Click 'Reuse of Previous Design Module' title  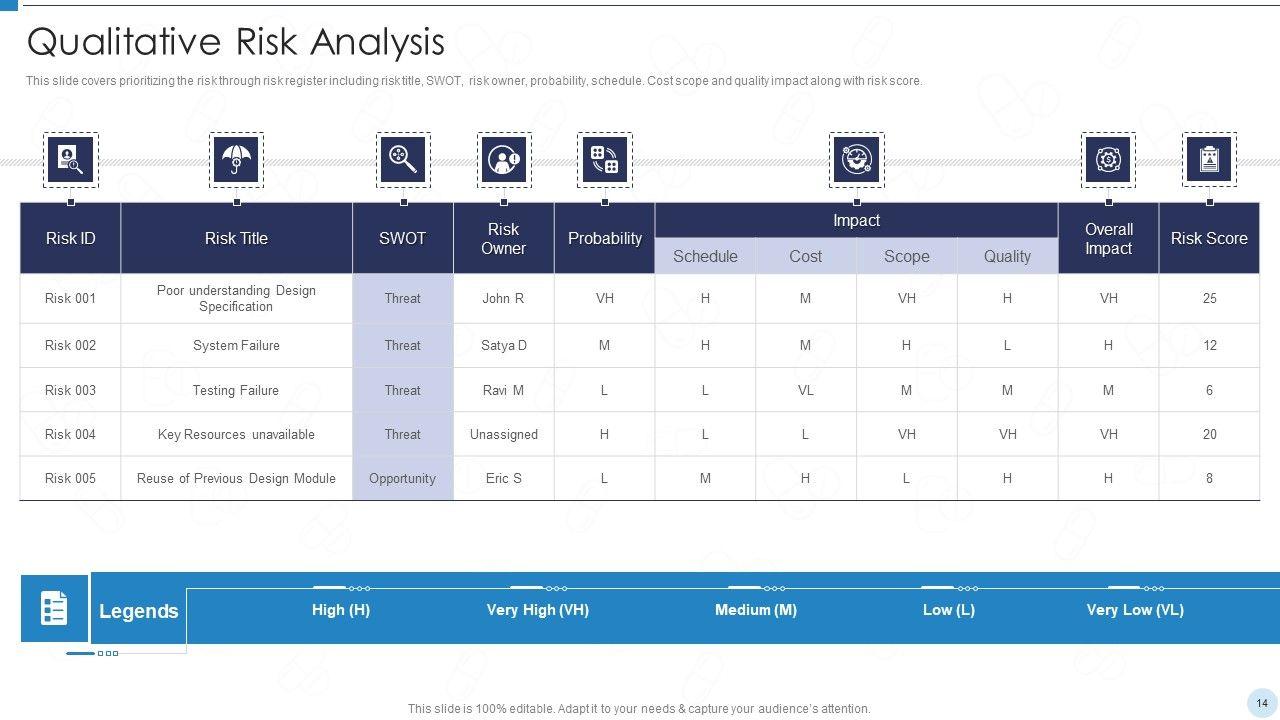tap(236, 478)
